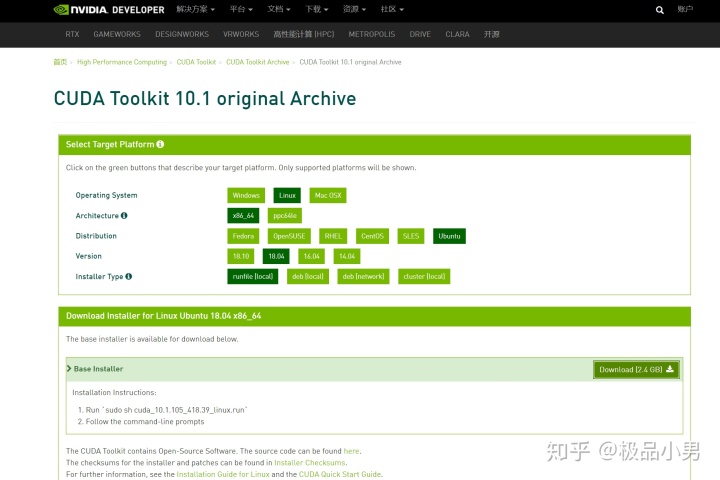Go to the DESIGNWORKS section
Image resolution: width=720 pixels, height=480 pixels.
(x=182, y=34)
